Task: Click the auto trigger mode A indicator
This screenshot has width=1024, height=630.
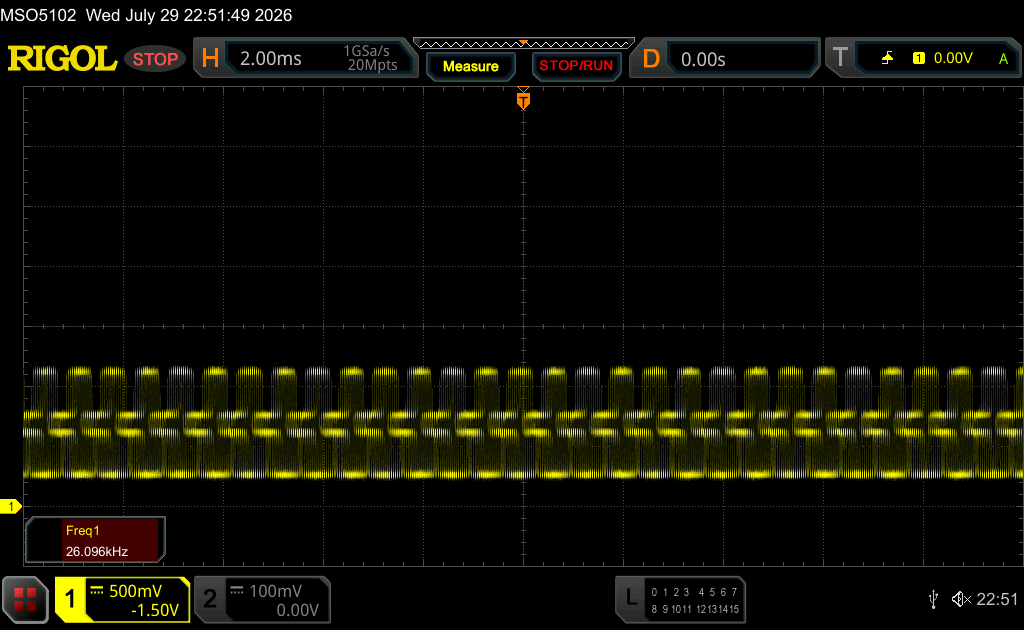Action: (x=1003, y=59)
